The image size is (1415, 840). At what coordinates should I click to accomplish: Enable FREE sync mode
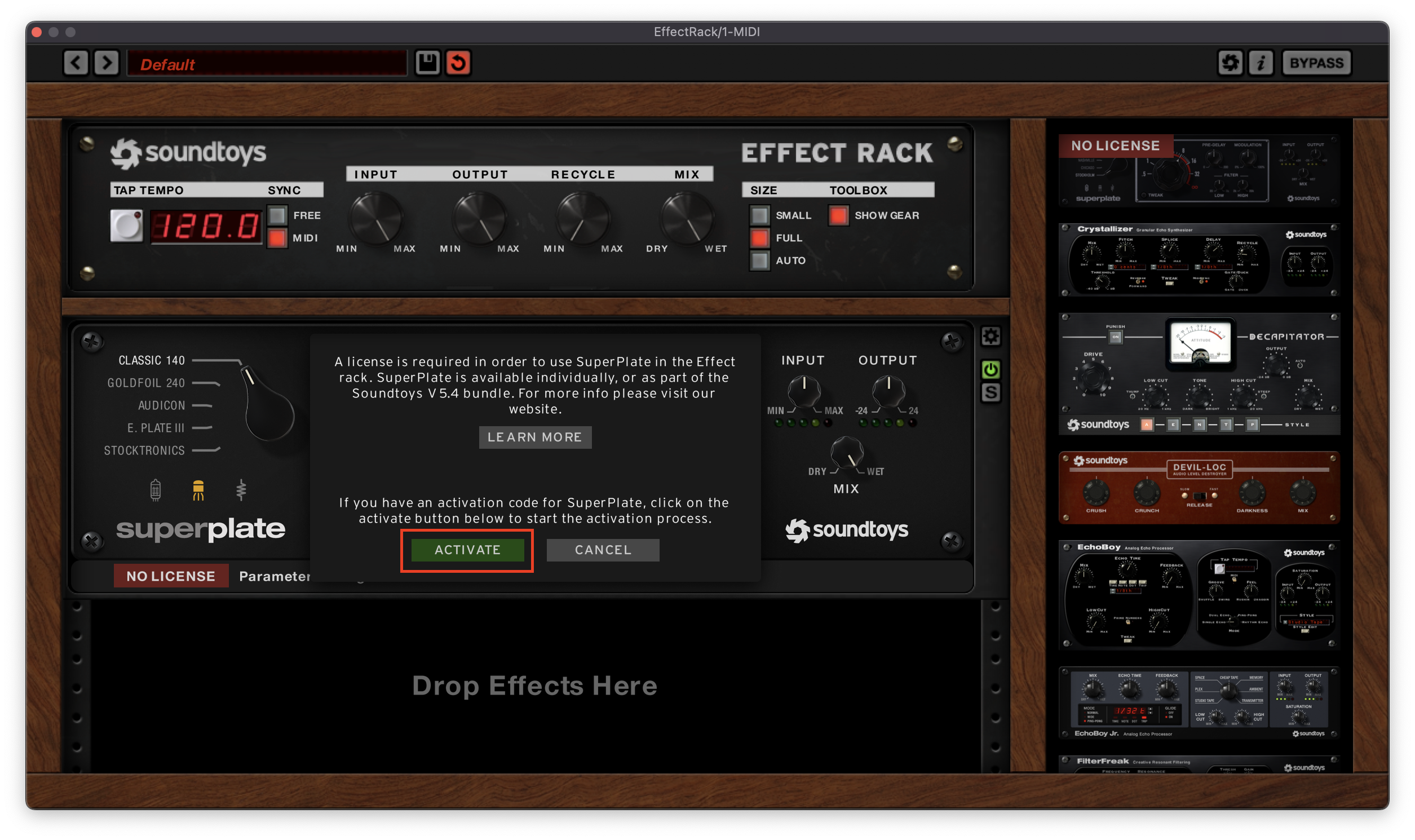pyautogui.click(x=277, y=216)
